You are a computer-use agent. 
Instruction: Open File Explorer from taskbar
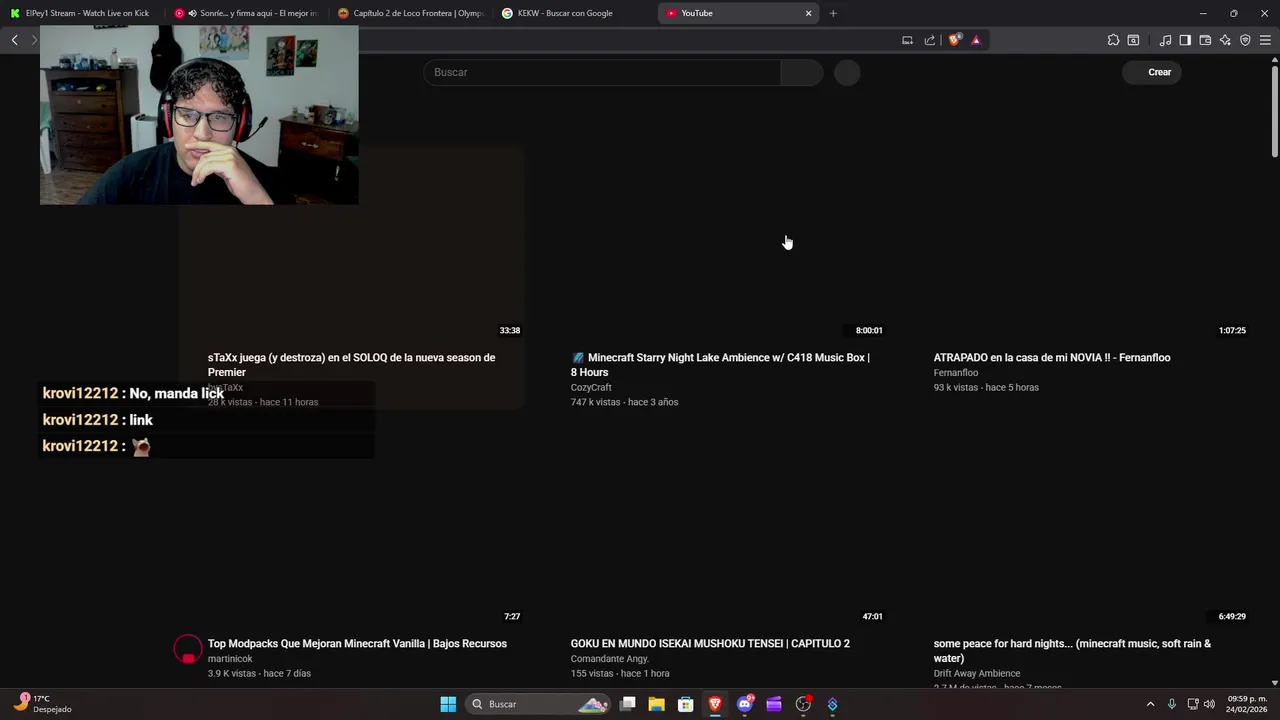(x=657, y=704)
